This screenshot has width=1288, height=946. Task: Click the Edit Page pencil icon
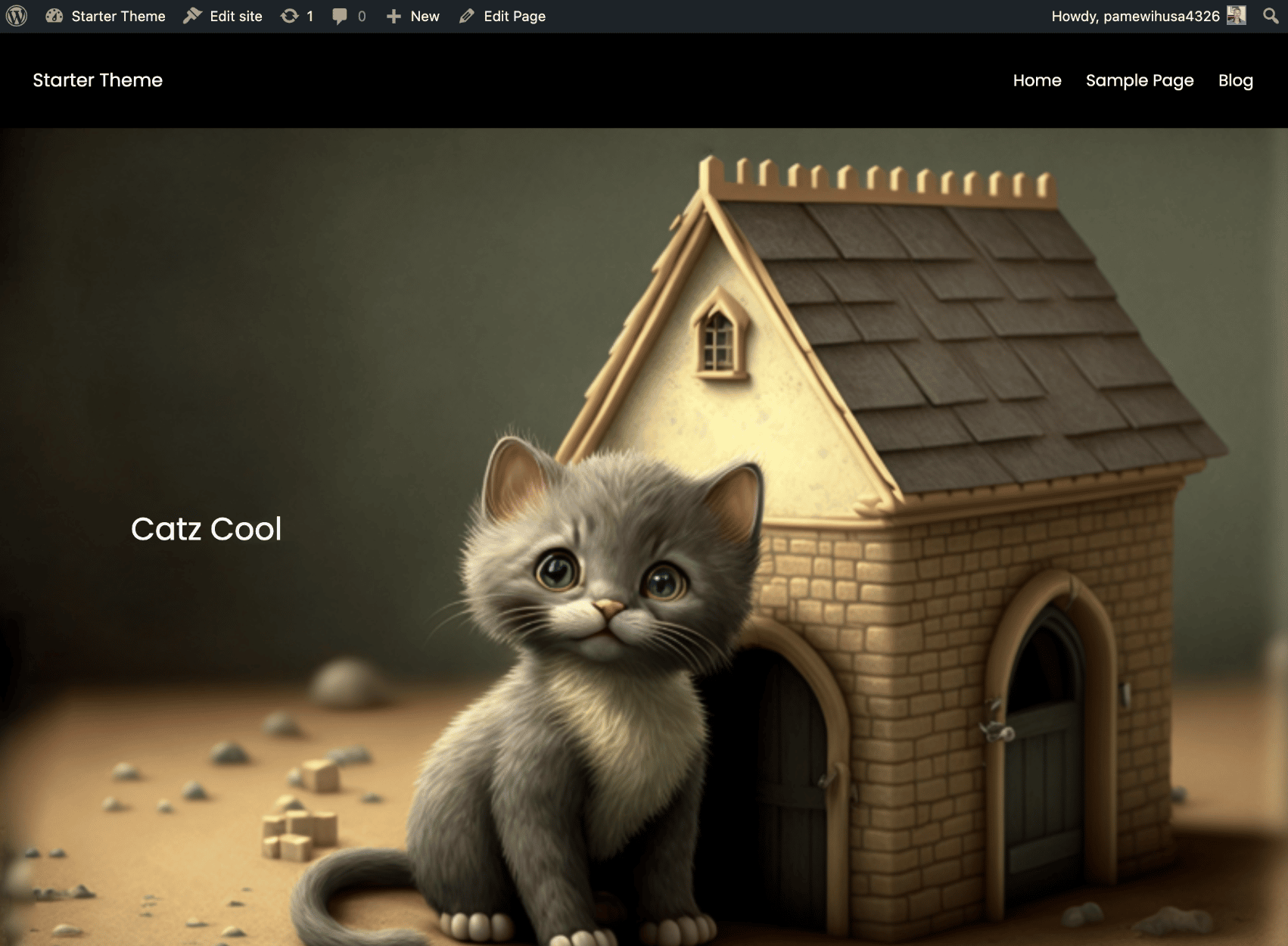coord(467,16)
